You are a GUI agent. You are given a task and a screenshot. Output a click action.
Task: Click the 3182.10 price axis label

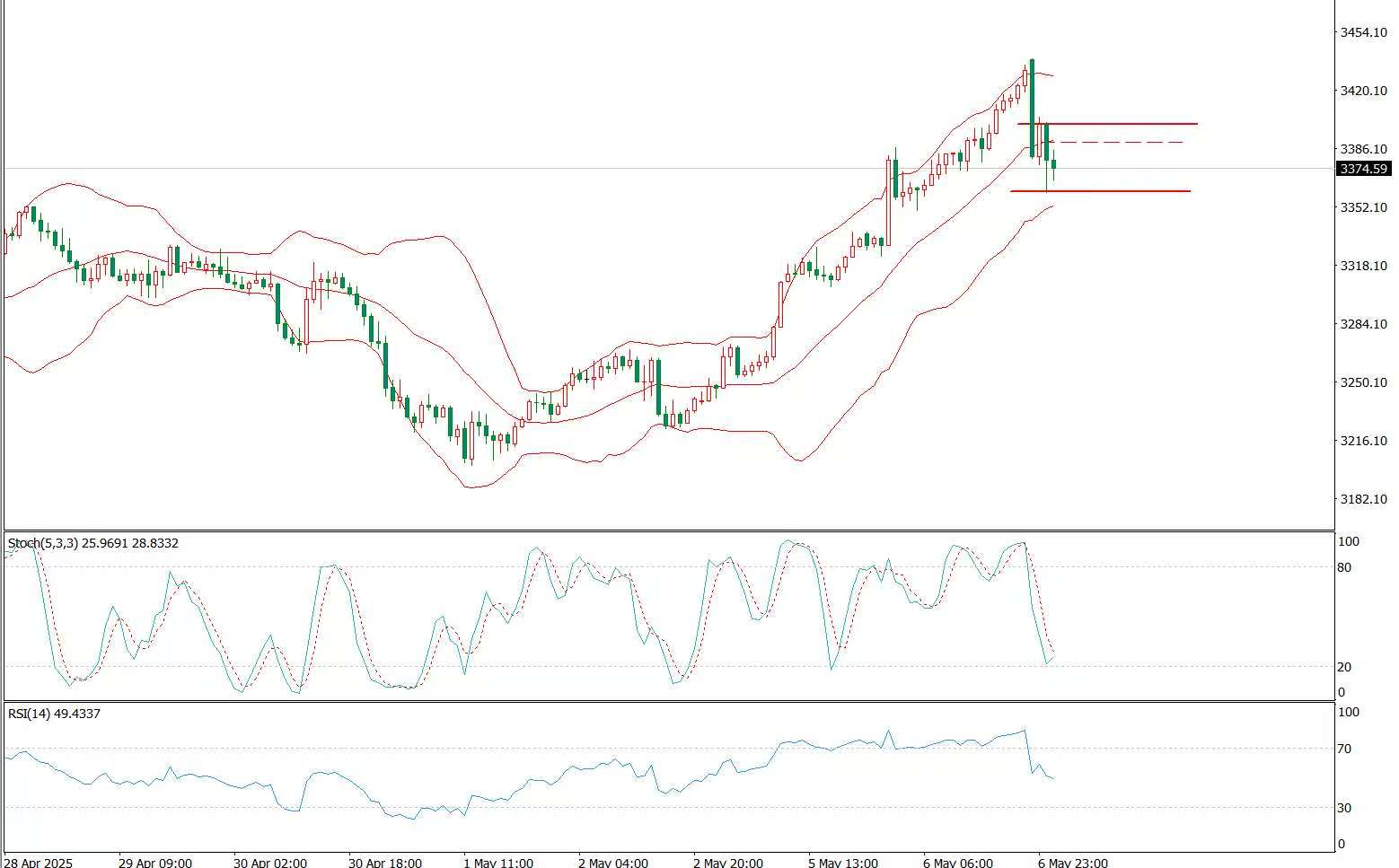[x=1363, y=499]
